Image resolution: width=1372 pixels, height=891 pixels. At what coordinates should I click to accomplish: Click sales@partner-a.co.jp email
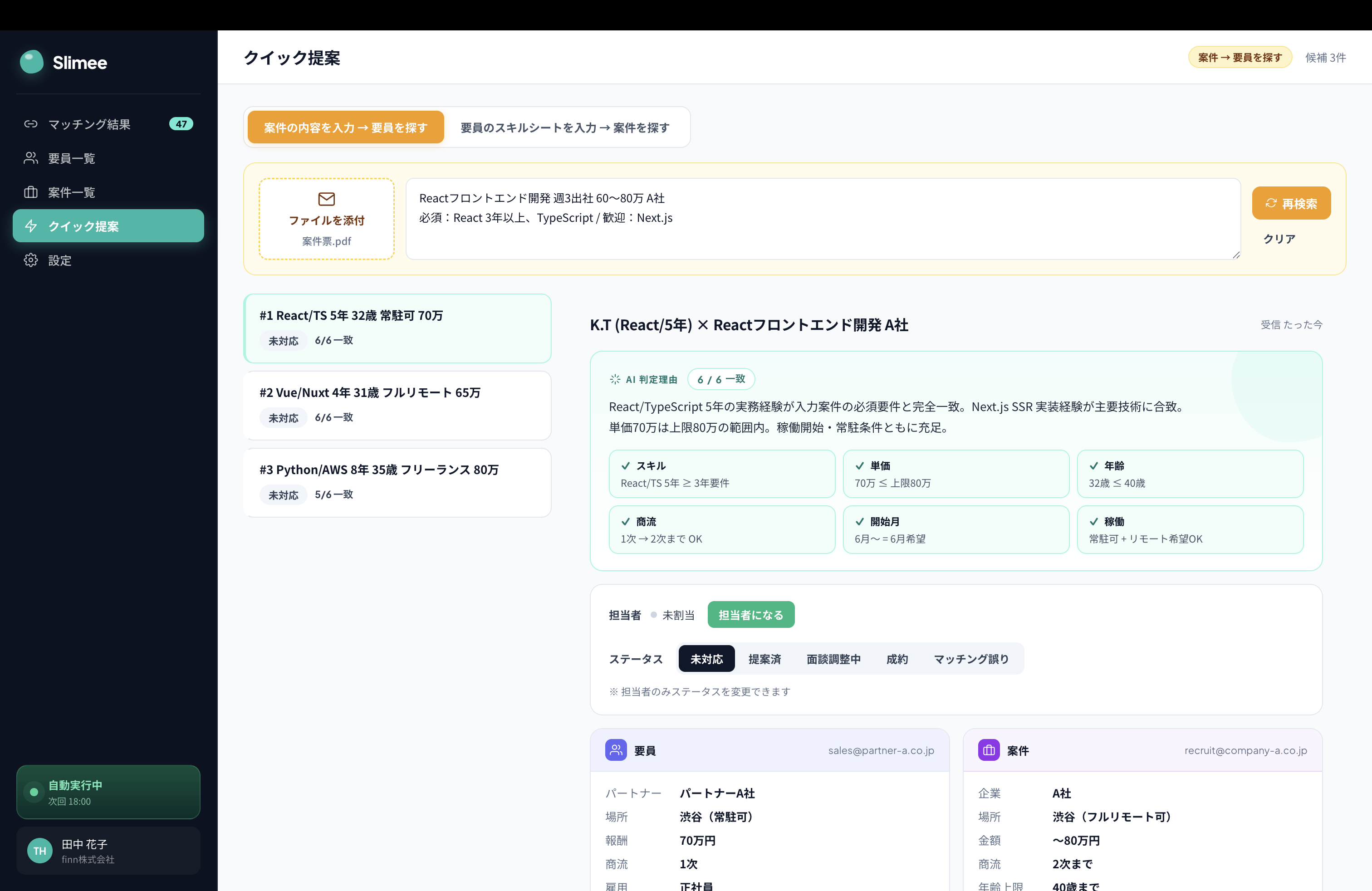[881, 750]
